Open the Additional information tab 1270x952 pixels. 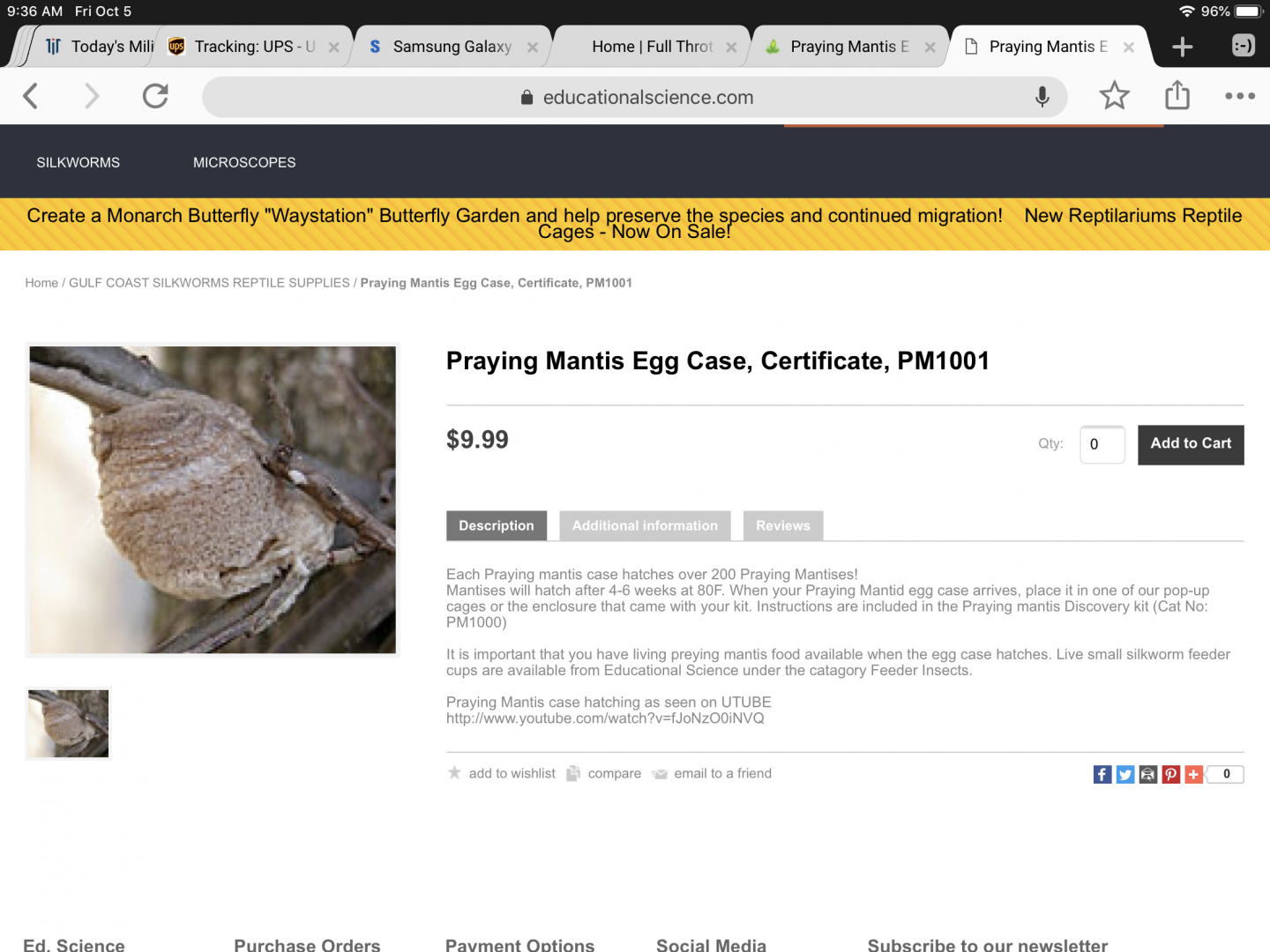pos(645,525)
